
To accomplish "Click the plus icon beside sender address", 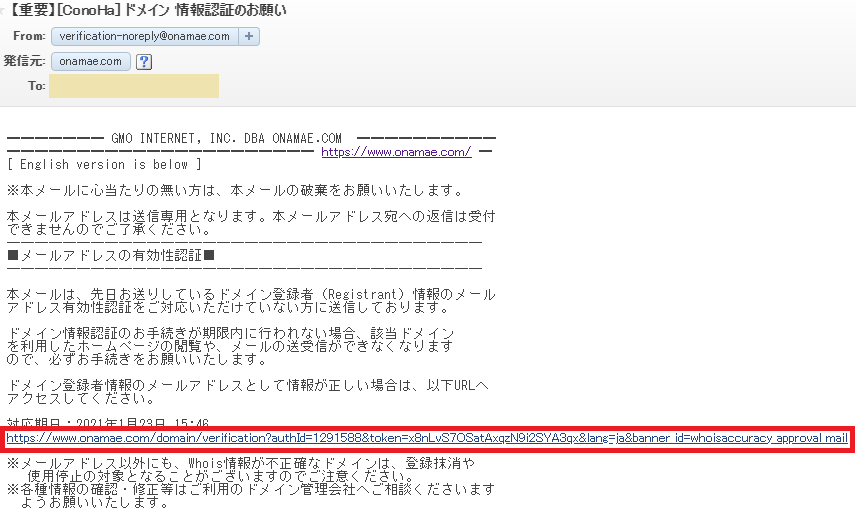I will tap(249, 37).
